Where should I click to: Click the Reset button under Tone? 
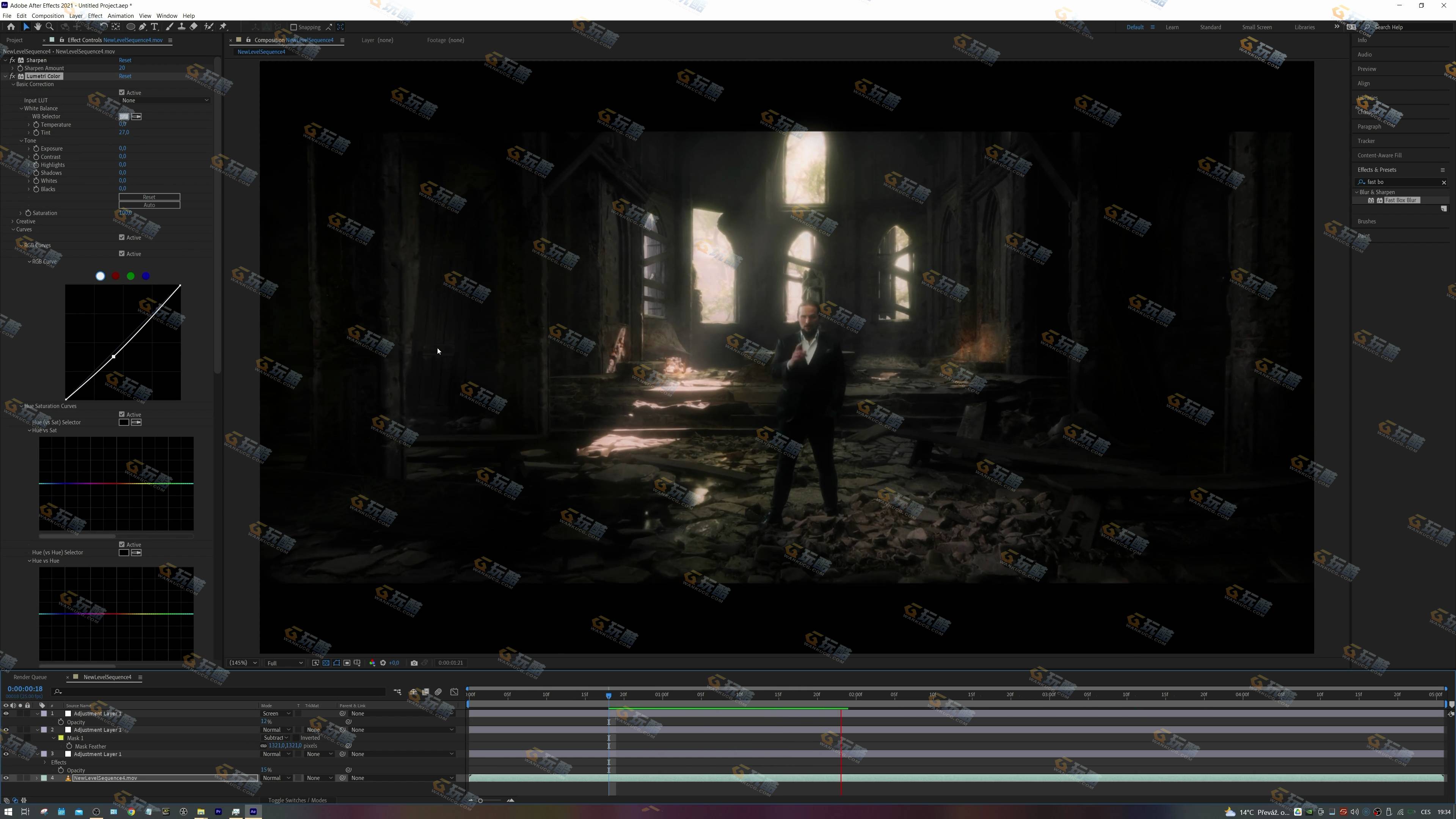coord(149,197)
